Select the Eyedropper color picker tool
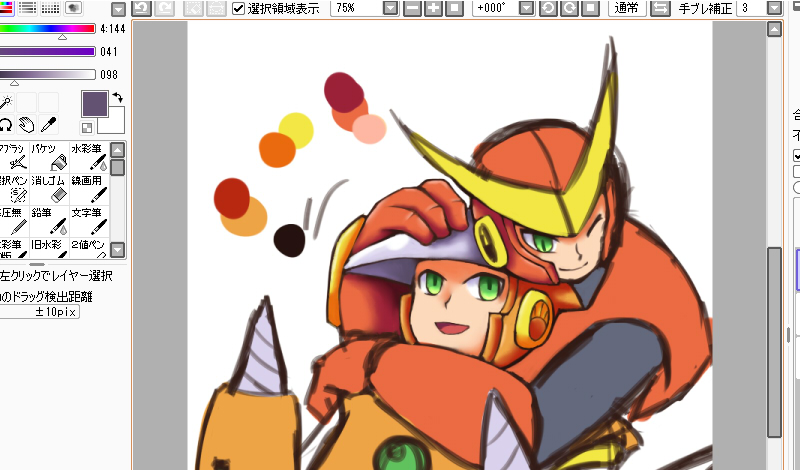This screenshot has height=470, width=800. (x=48, y=124)
